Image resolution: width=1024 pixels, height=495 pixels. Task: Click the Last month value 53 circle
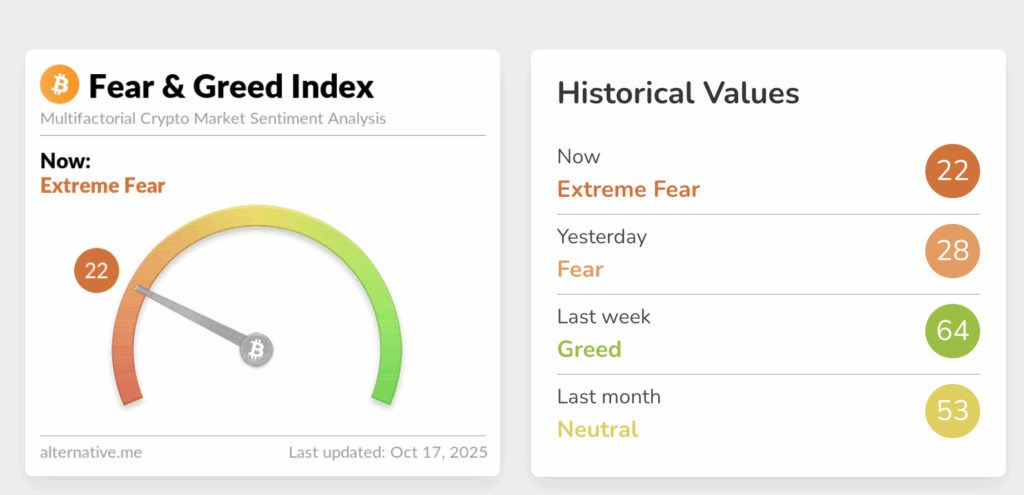tap(953, 411)
